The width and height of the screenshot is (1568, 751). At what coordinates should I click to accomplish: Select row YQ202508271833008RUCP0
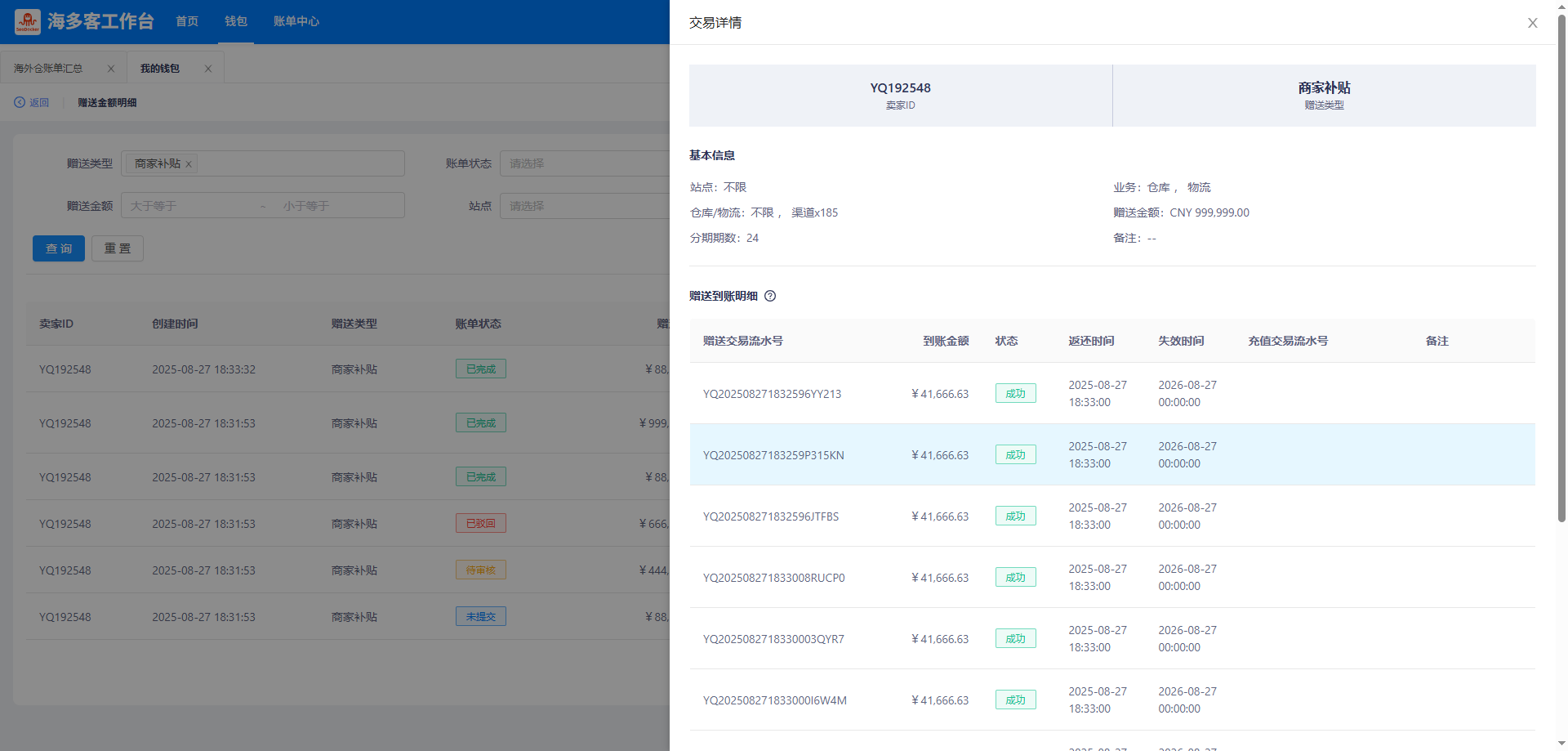[x=1112, y=577]
